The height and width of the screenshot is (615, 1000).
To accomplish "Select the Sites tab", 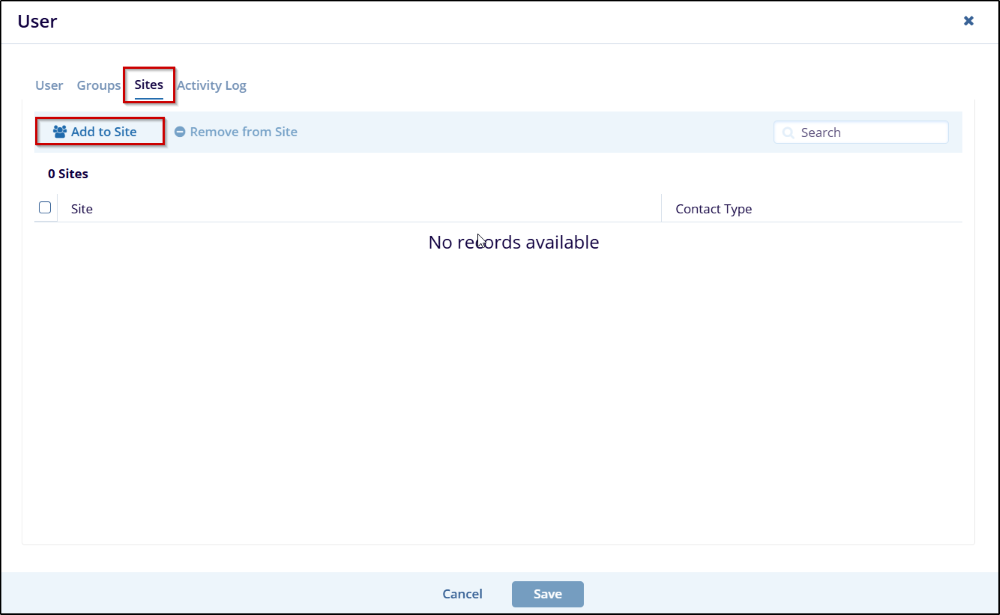I will (x=149, y=85).
